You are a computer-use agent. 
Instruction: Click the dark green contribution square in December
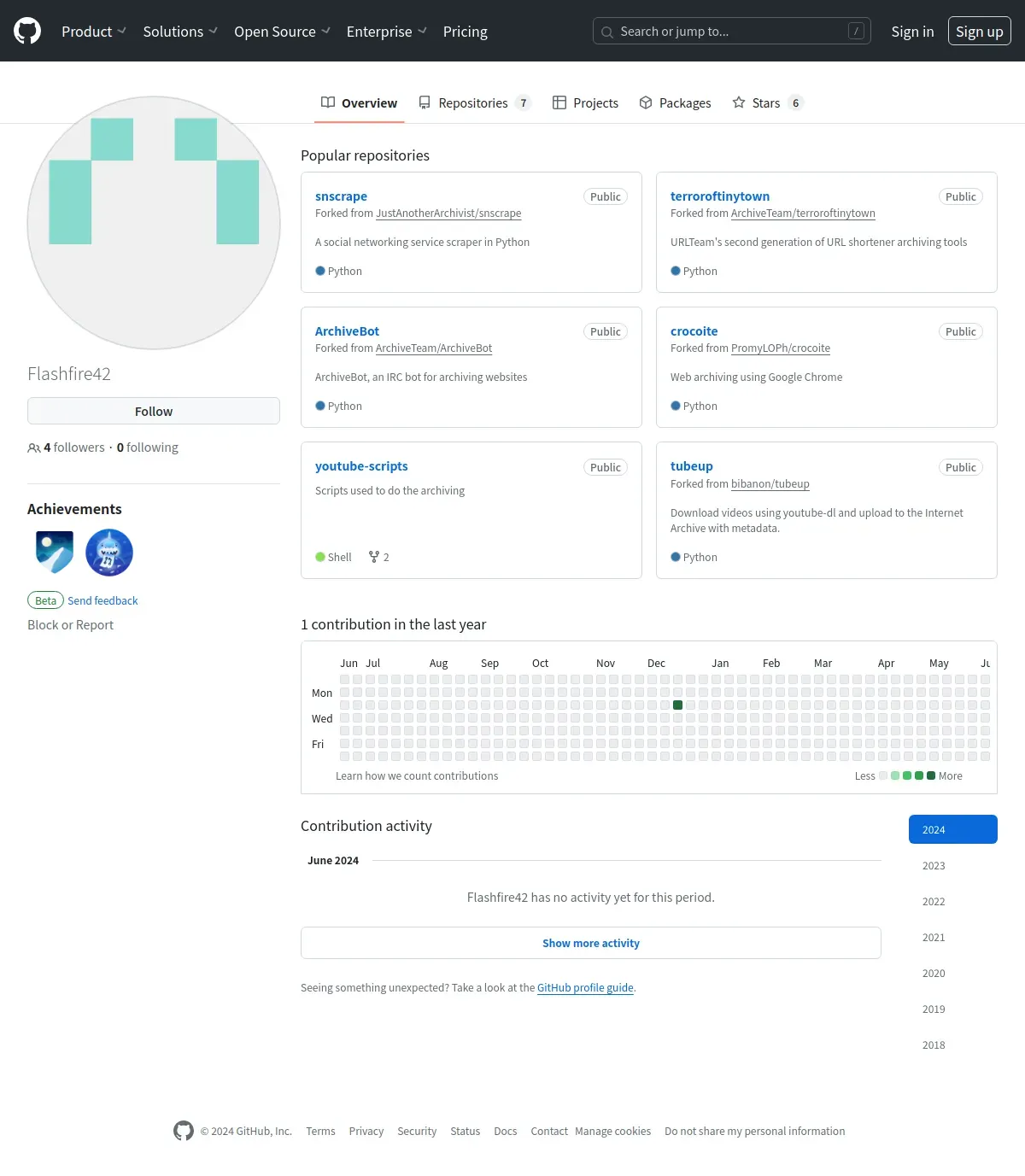pyautogui.click(x=677, y=705)
